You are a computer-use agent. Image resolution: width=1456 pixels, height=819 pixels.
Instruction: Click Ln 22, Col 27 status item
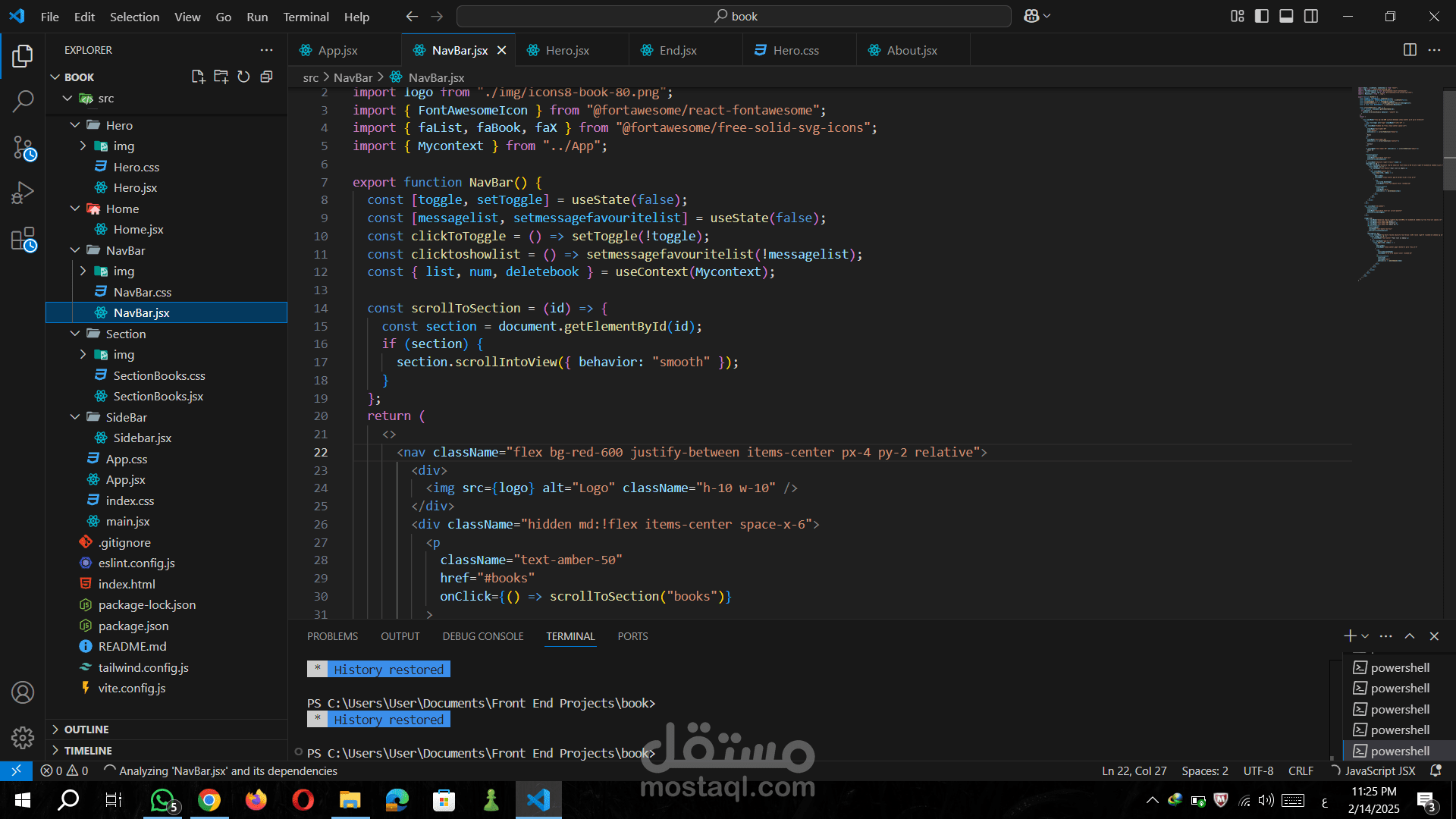(1134, 770)
